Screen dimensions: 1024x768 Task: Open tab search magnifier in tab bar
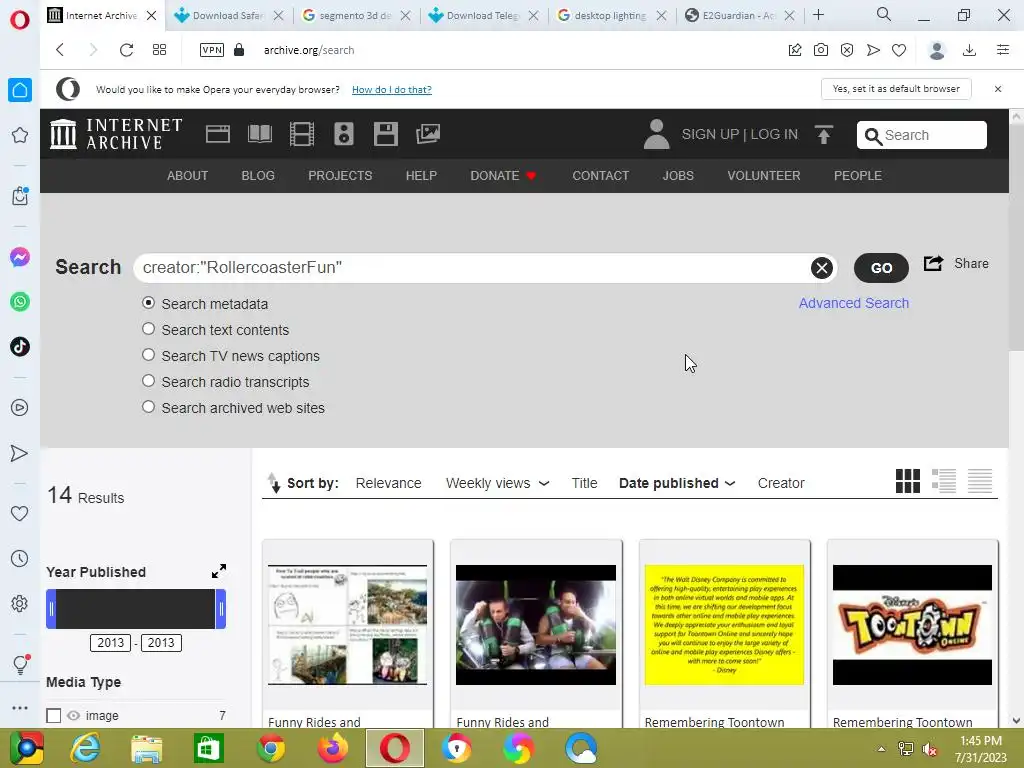884,14
